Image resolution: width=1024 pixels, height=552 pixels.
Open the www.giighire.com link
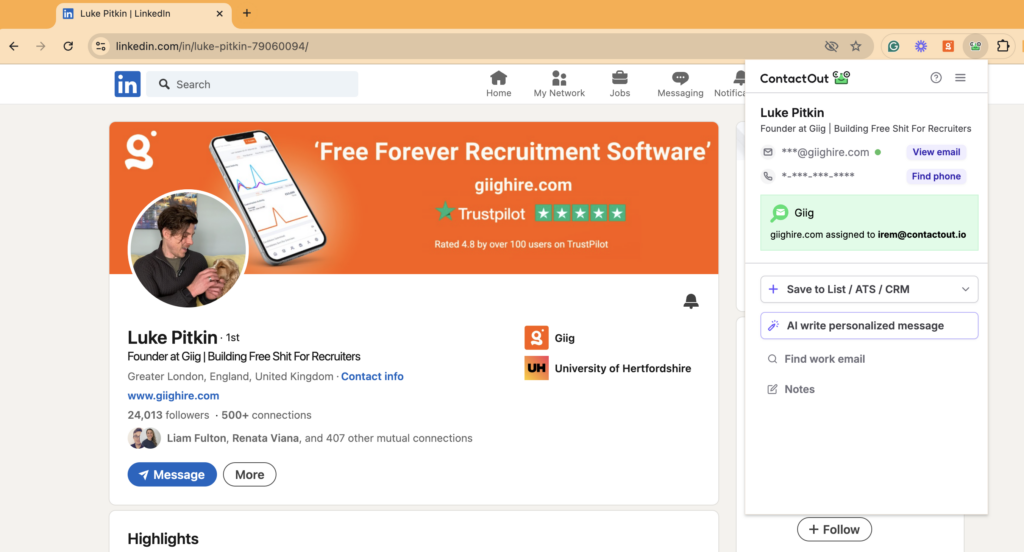coord(173,396)
